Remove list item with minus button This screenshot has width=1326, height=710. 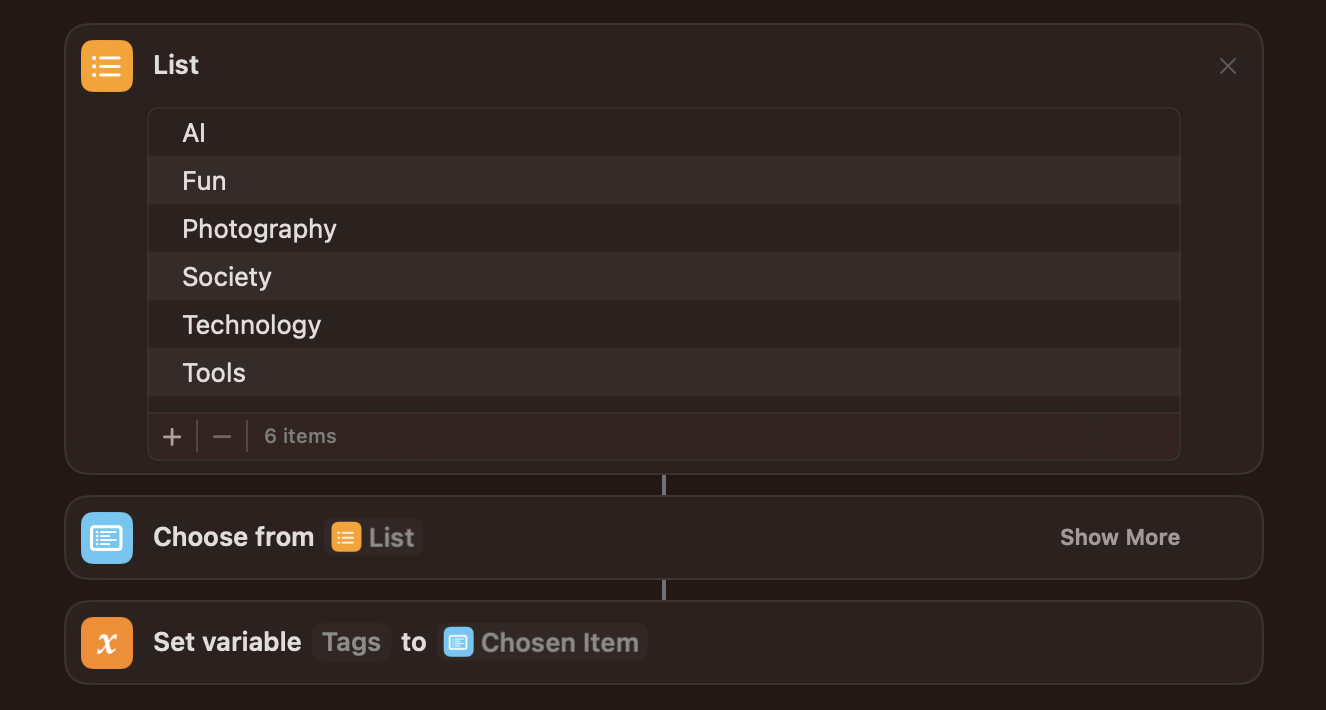(222, 437)
